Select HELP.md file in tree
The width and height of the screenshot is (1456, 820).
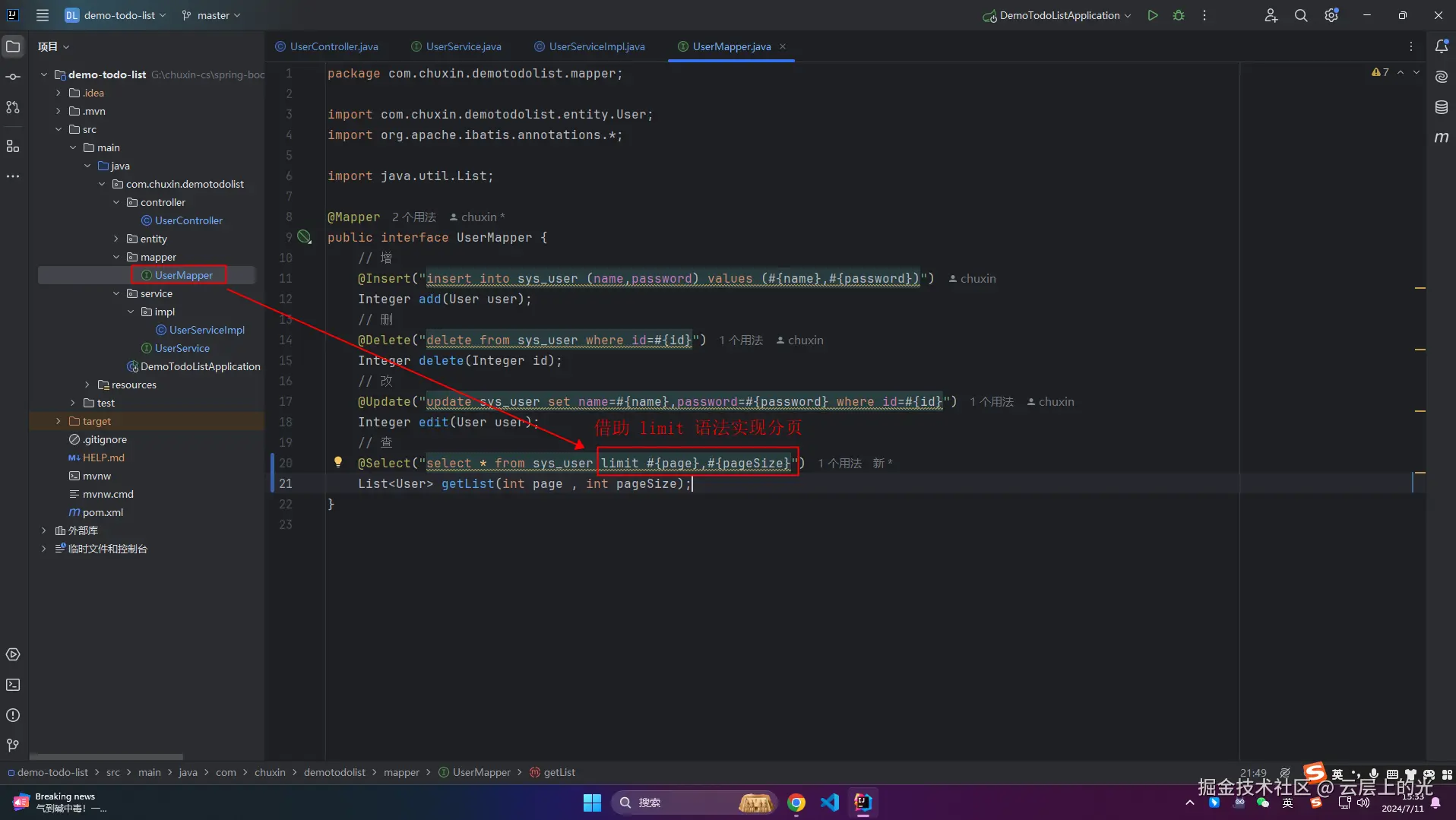97,457
